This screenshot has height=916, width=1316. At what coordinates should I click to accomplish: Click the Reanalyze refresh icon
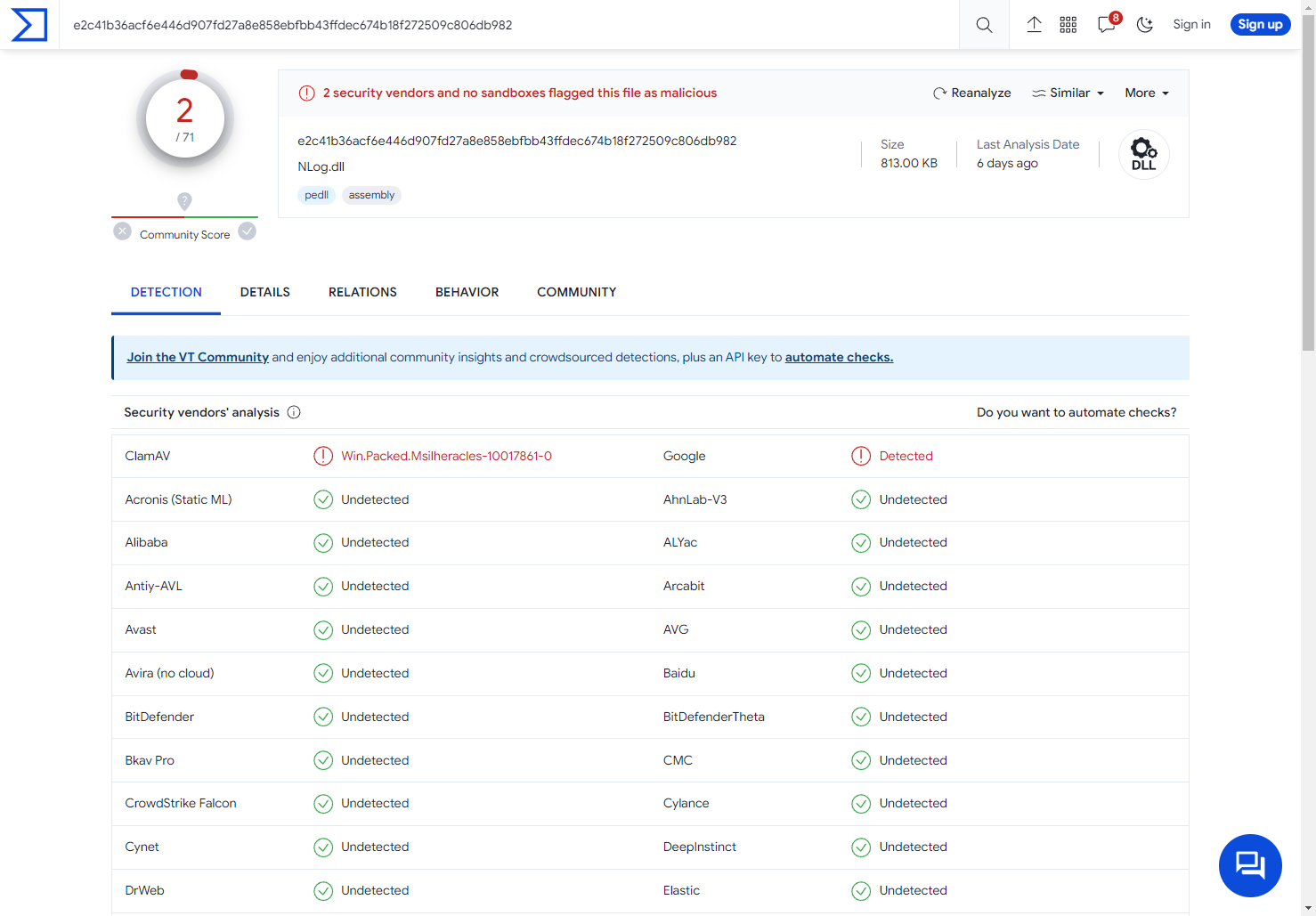point(938,93)
